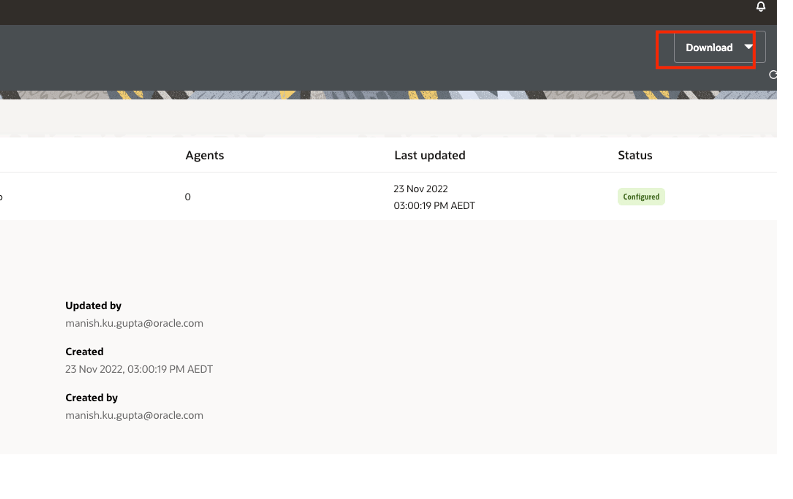
Task: Click the full Created timestamp in details
Action: coord(139,369)
